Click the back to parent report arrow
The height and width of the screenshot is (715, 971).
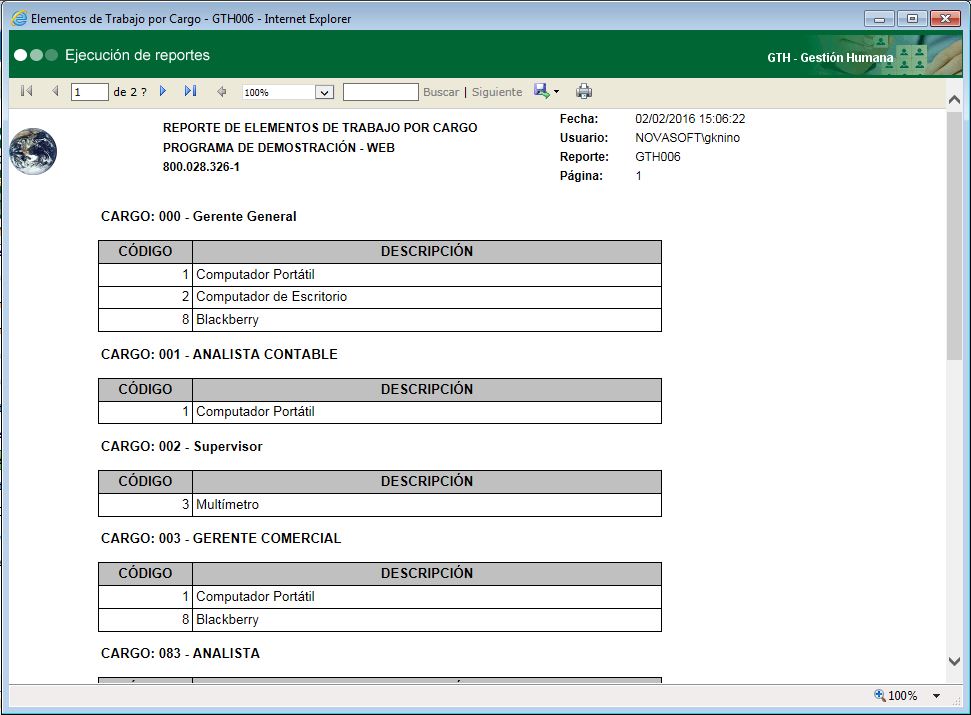pos(221,91)
